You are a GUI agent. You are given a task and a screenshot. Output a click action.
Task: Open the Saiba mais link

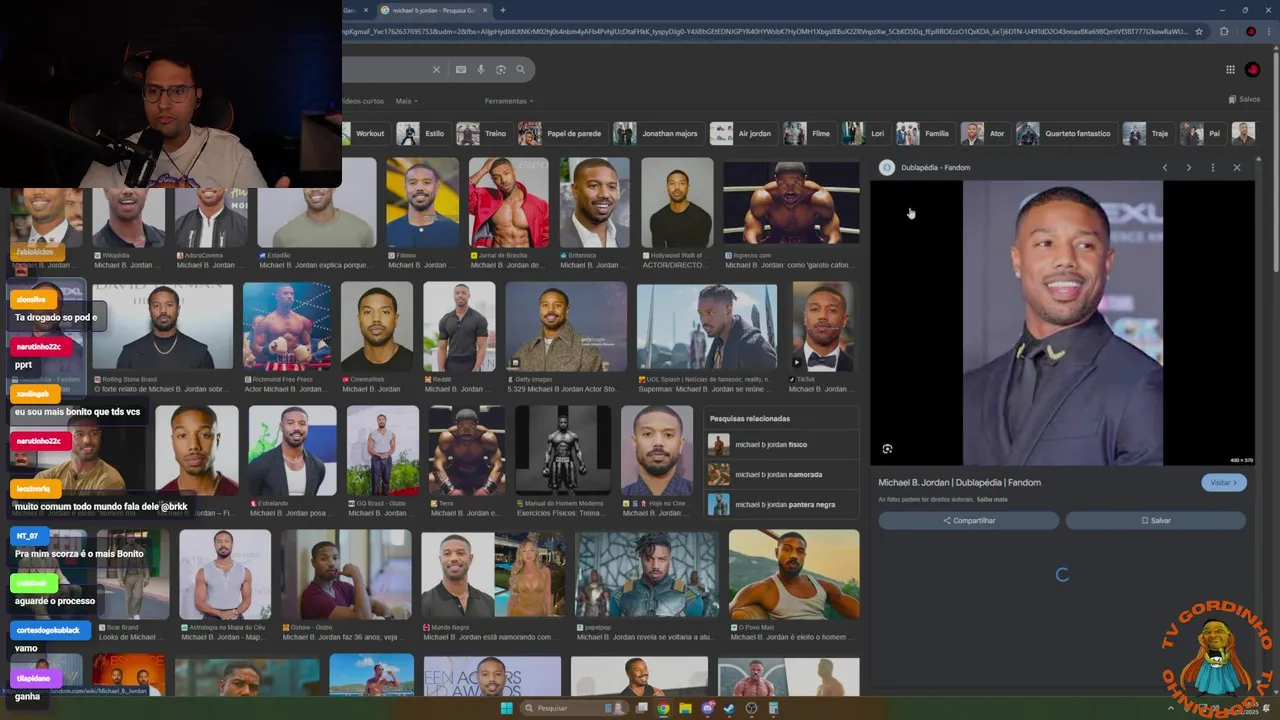[x=992, y=499]
